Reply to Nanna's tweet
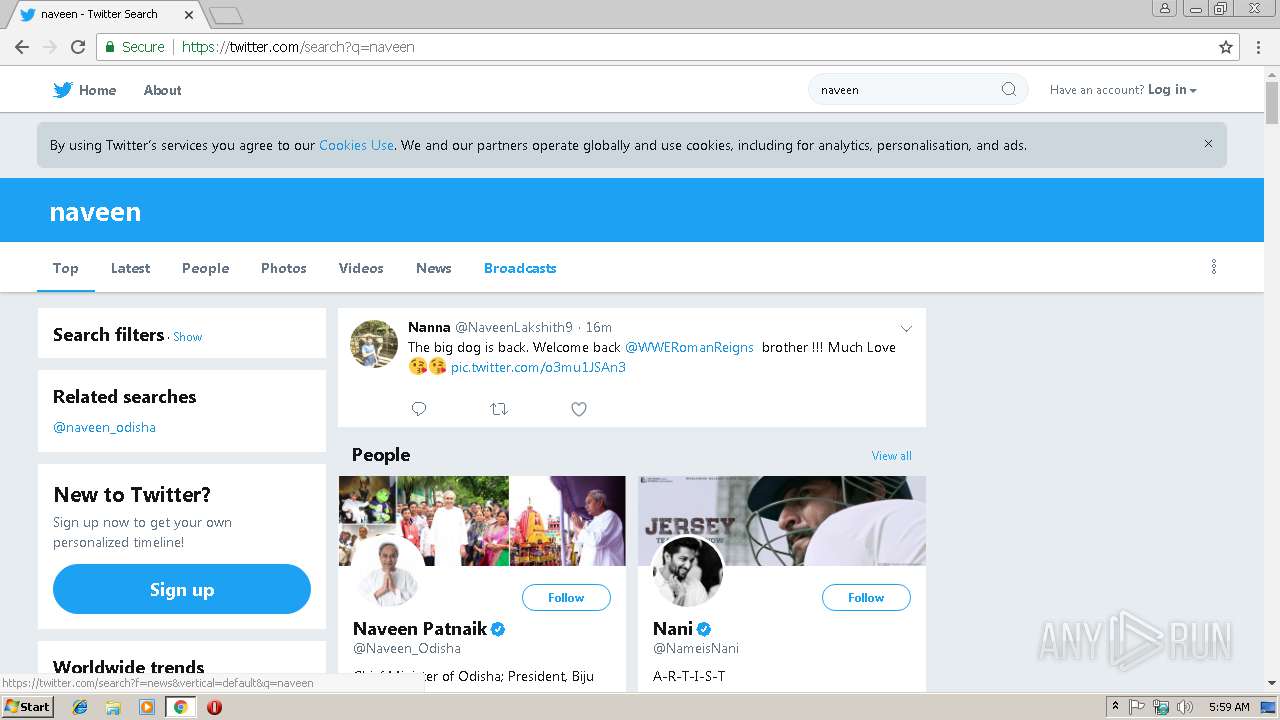Image resolution: width=1280 pixels, height=720 pixels. click(419, 408)
